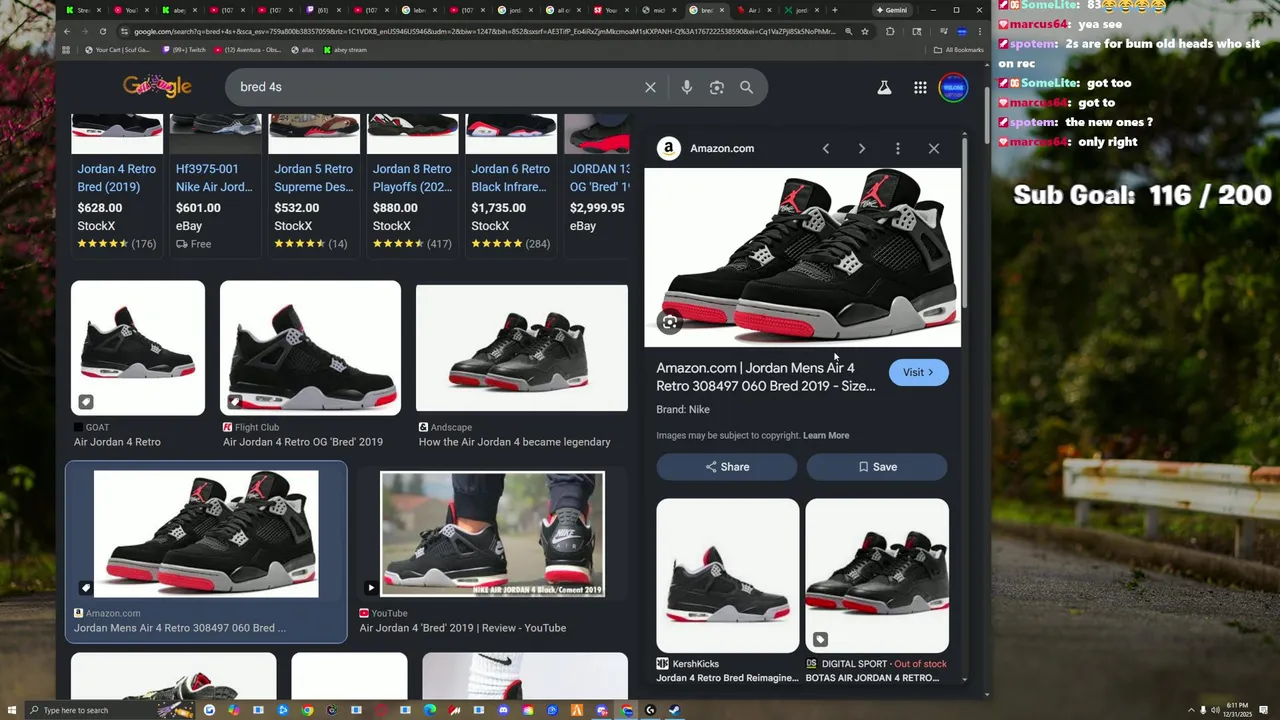Open the Google account avatar
1280x720 pixels.
954,88
